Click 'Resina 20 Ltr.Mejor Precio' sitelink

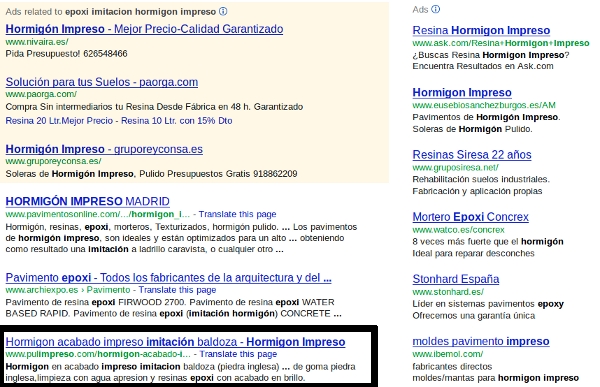[59, 121]
